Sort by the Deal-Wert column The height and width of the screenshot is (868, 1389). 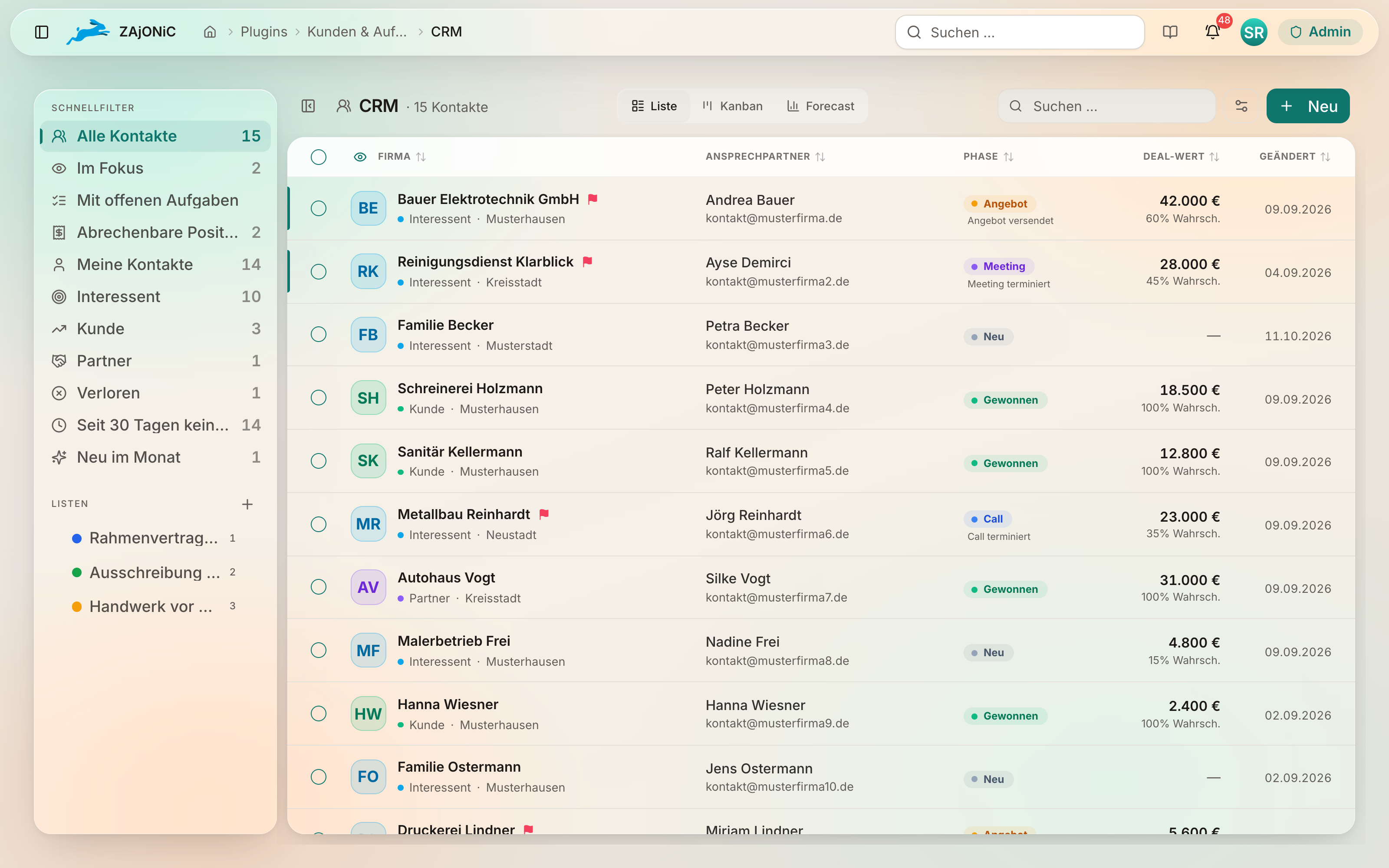pyautogui.click(x=1181, y=157)
